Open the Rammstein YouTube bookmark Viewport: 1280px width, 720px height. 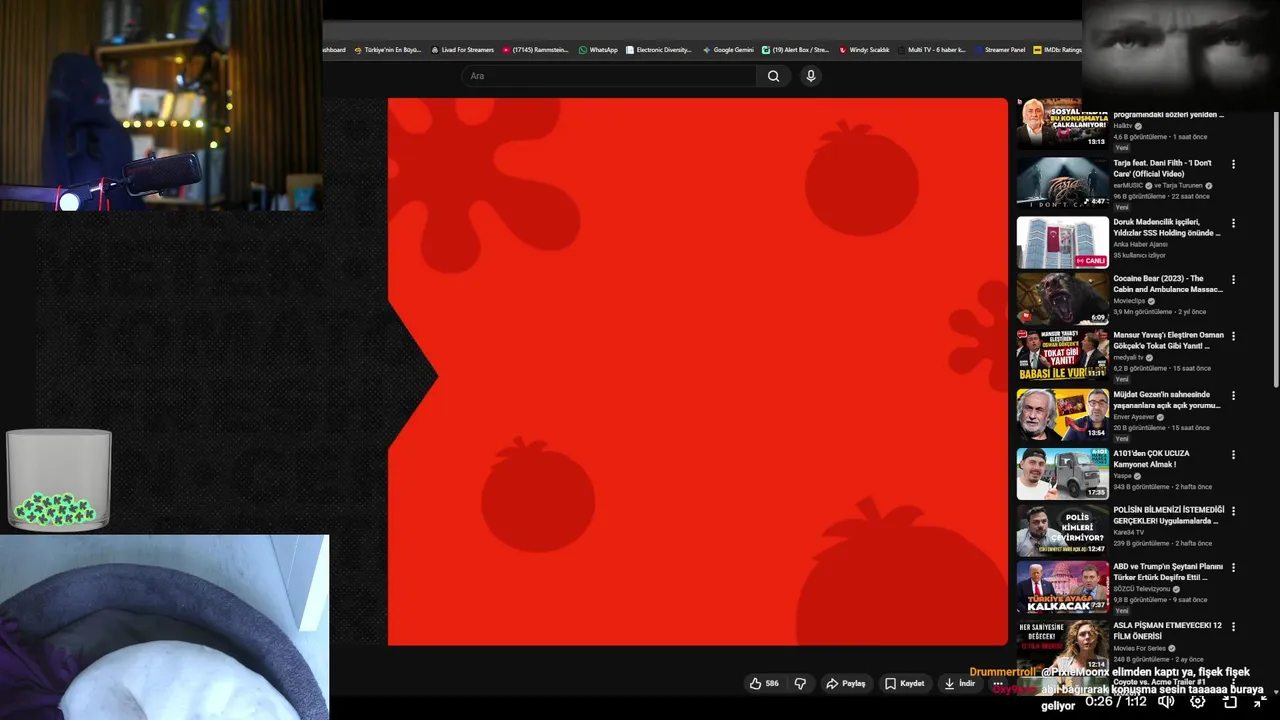[536, 50]
